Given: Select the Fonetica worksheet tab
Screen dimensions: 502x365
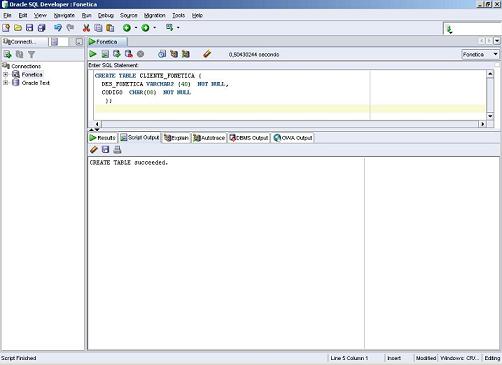Looking at the screenshot, I should point(107,42).
